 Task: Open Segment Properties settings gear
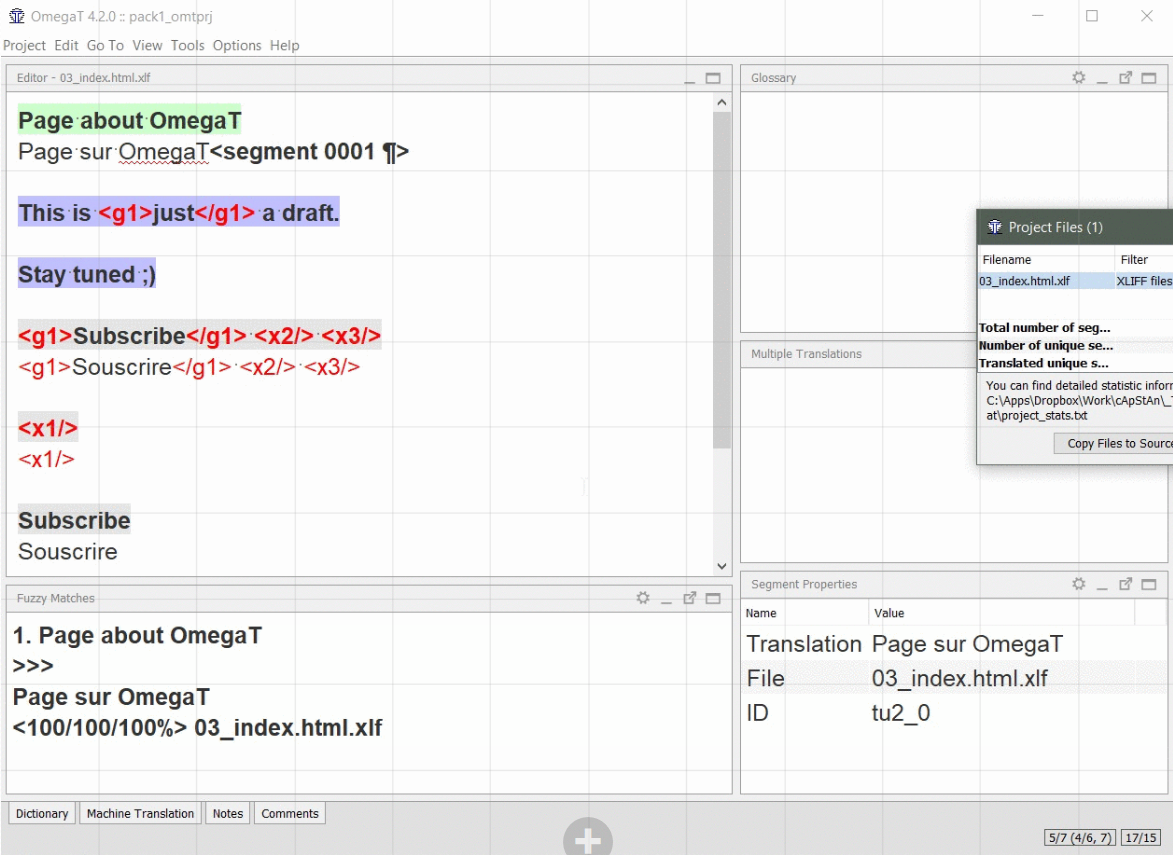point(1078,583)
